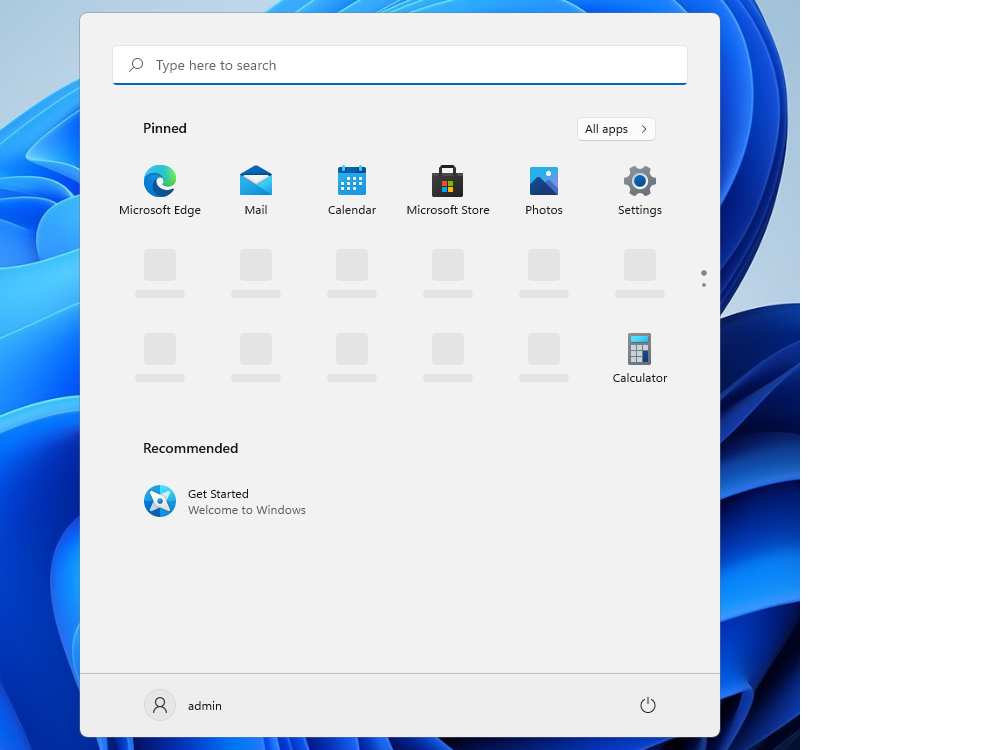Click the loading placeholder tile below Microsoft Edge

tap(160, 267)
